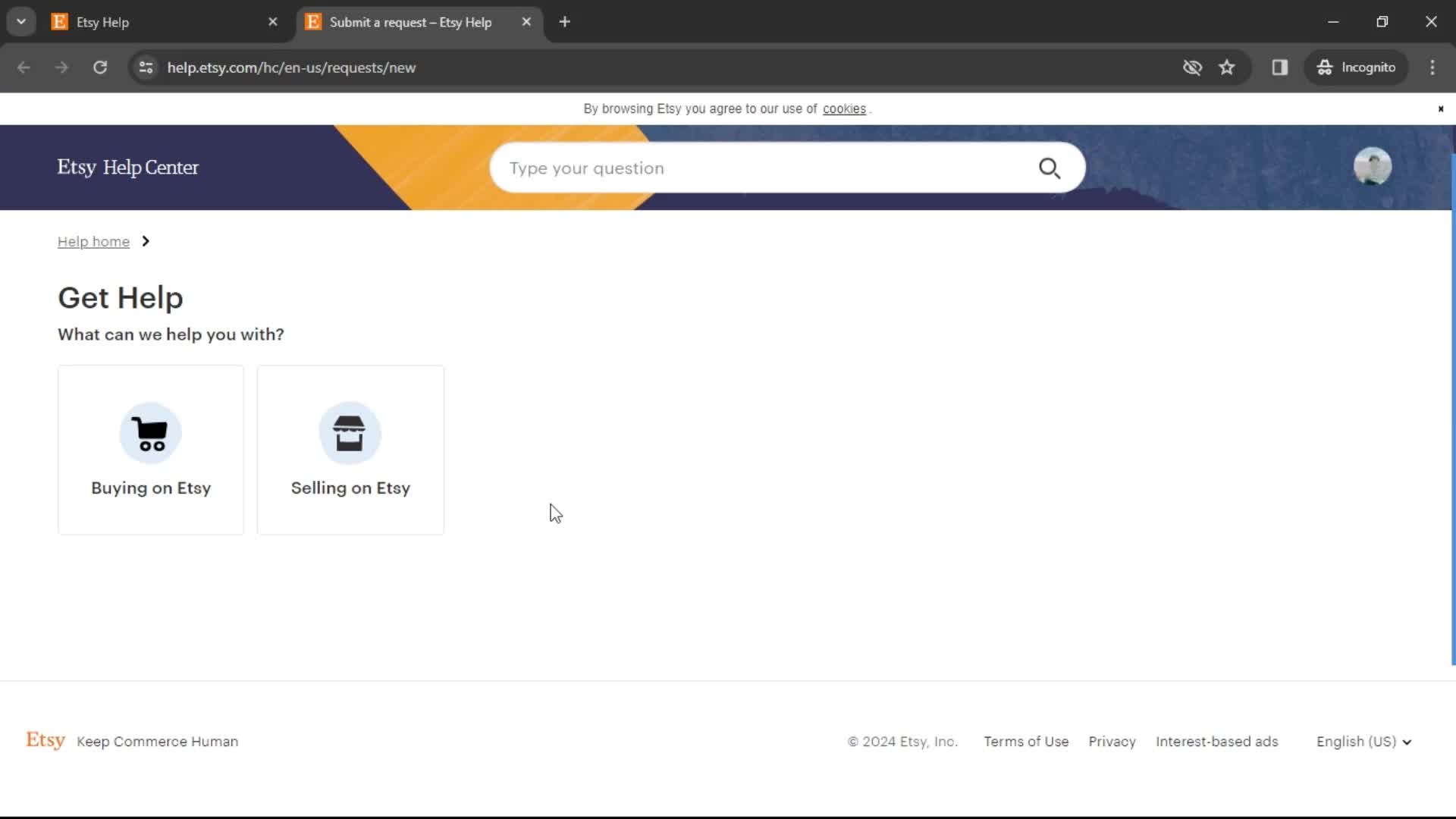Image resolution: width=1456 pixels, height=819 pixels.
Task: Expand the English (US) language dropdown
Action: coord(1363,742)
